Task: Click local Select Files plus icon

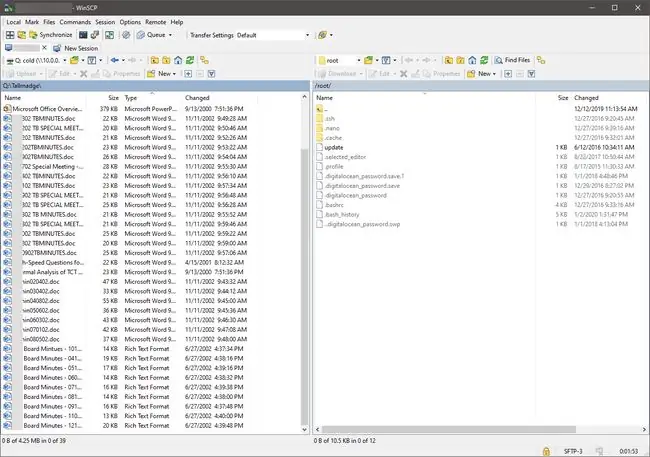Action: [188, 74]
